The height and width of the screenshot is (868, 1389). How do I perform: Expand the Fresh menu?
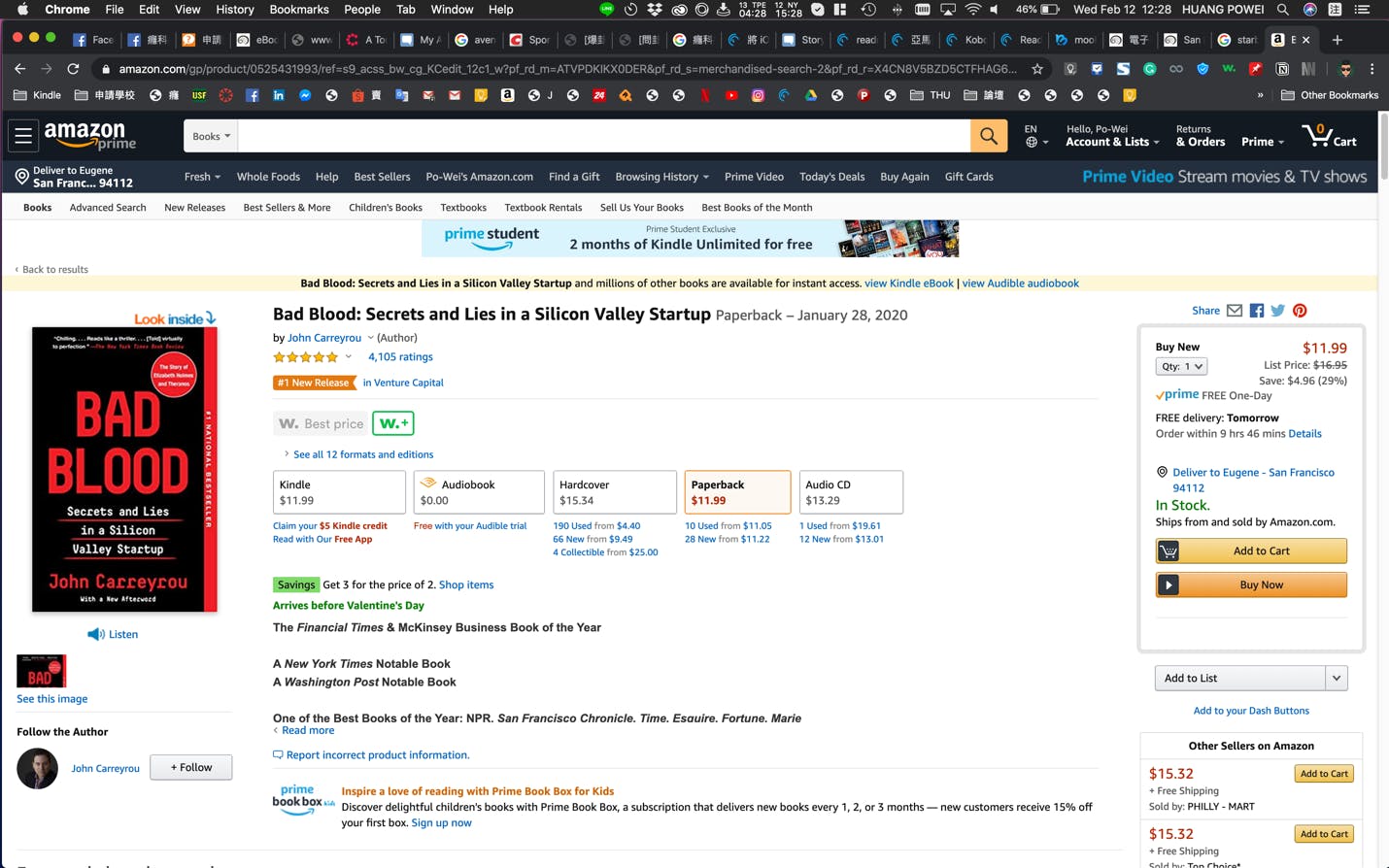tap(202, 177)
